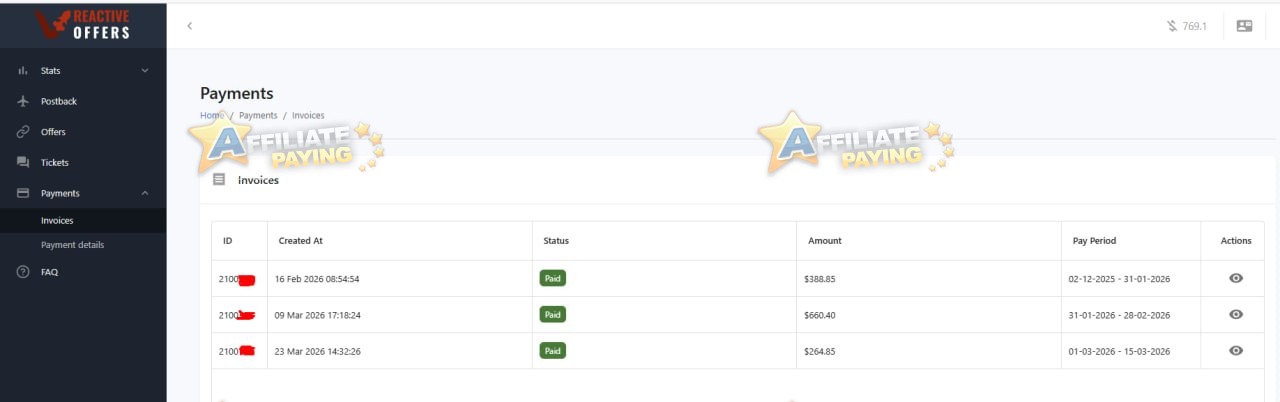This screenshot has height=402, width=1280.
Task: Select date 23 Mar 2026 14:32:26
Action: [x=317, y=351]
